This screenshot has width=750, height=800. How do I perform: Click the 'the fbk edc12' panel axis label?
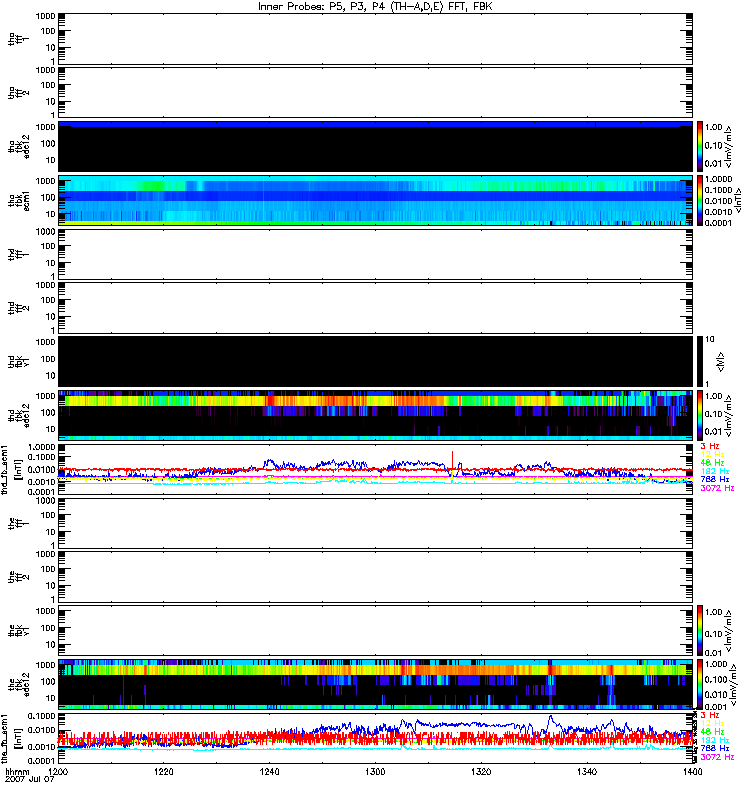(x=19, y=685)
